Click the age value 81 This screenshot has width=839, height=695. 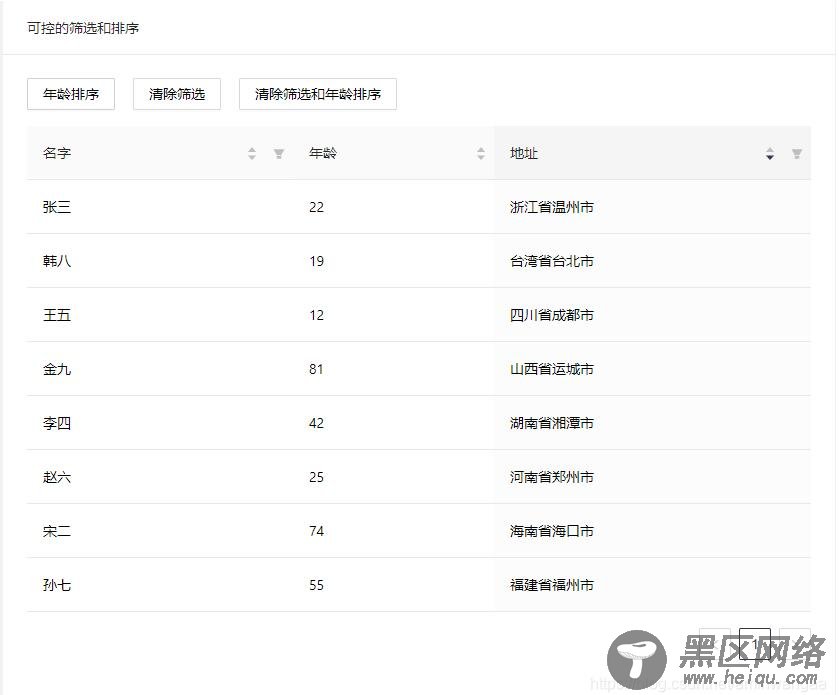point(316,369)
